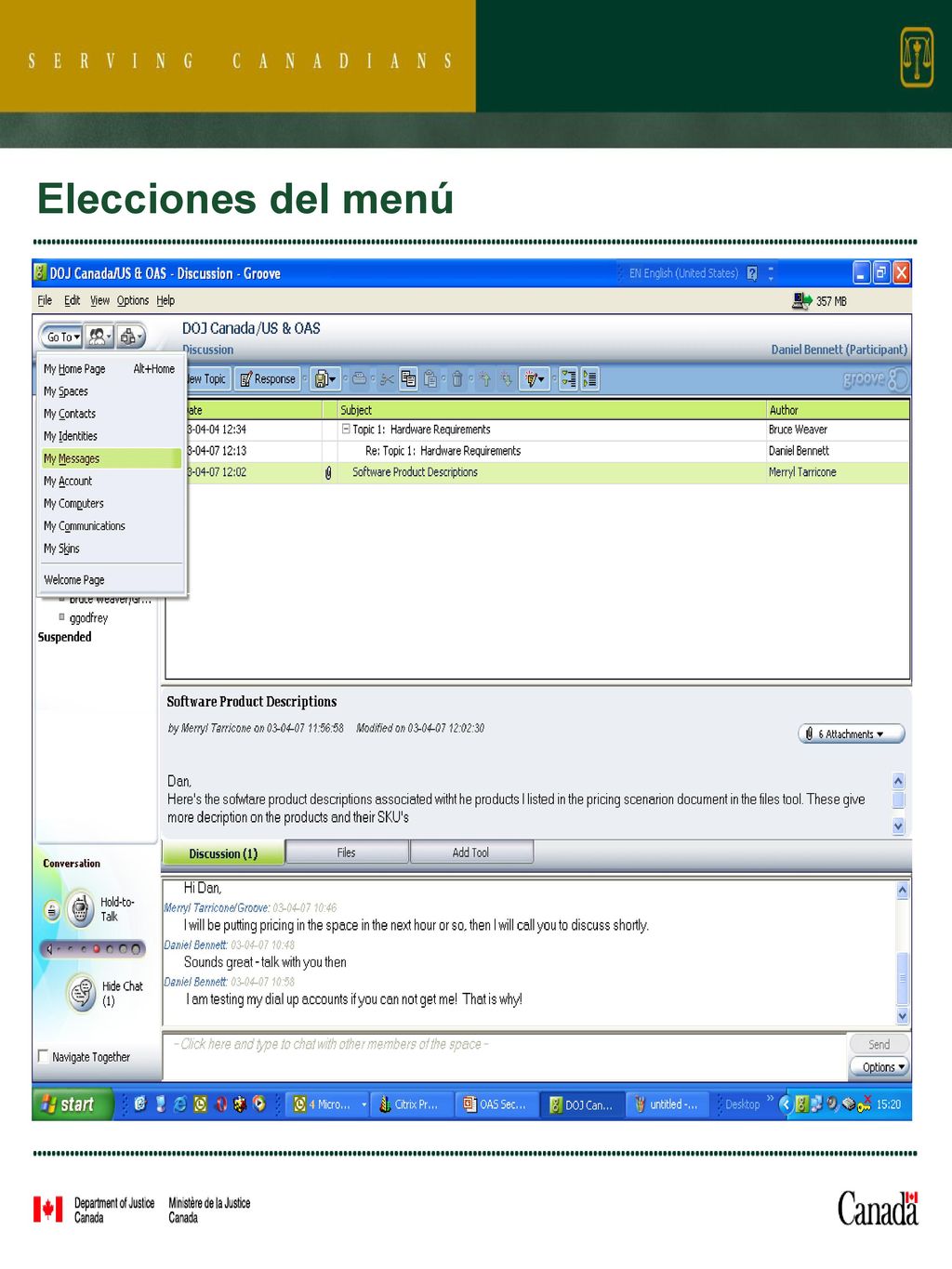Select My Spaces menu entry
Image resolution: width=952 pixels, height=1269 pixels.
point(110,391)
